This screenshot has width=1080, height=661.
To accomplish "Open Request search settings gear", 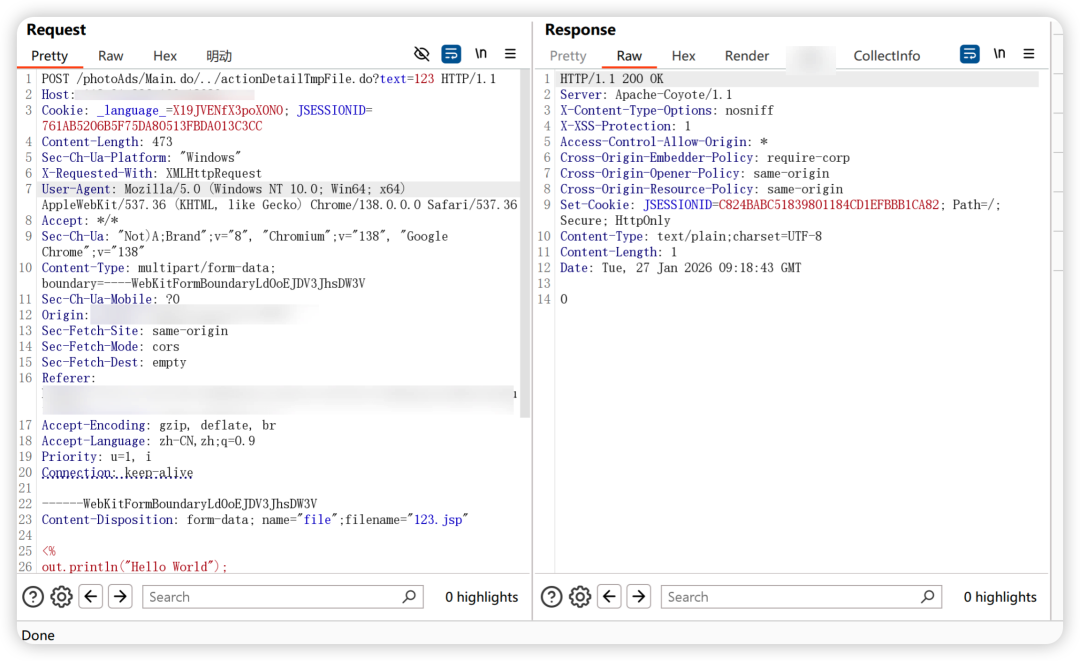I will pyautogui.click(x=62, y=597).
